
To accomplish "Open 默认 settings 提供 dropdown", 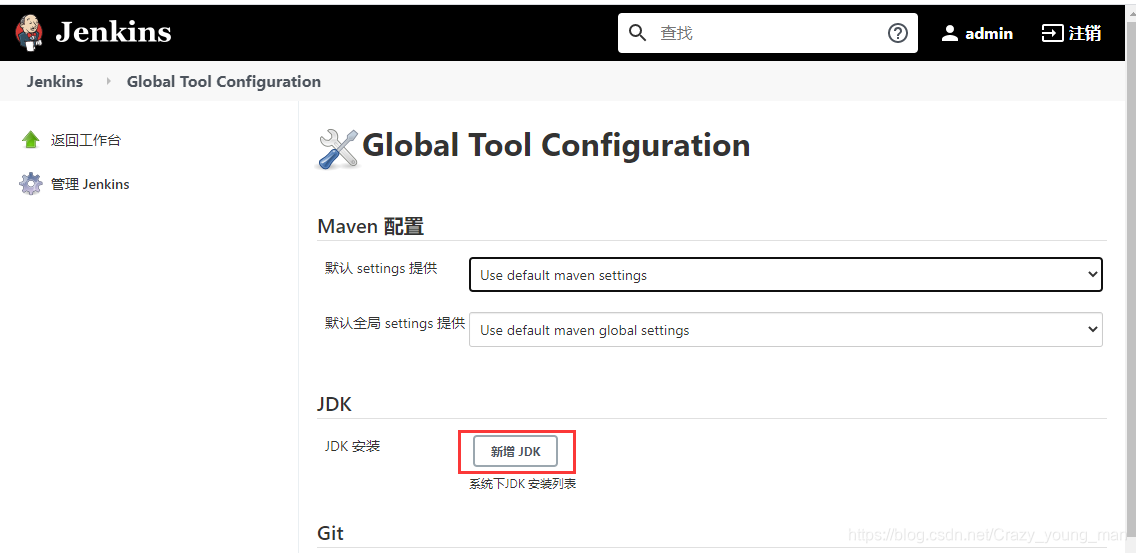I will click(x=786, y=275).
